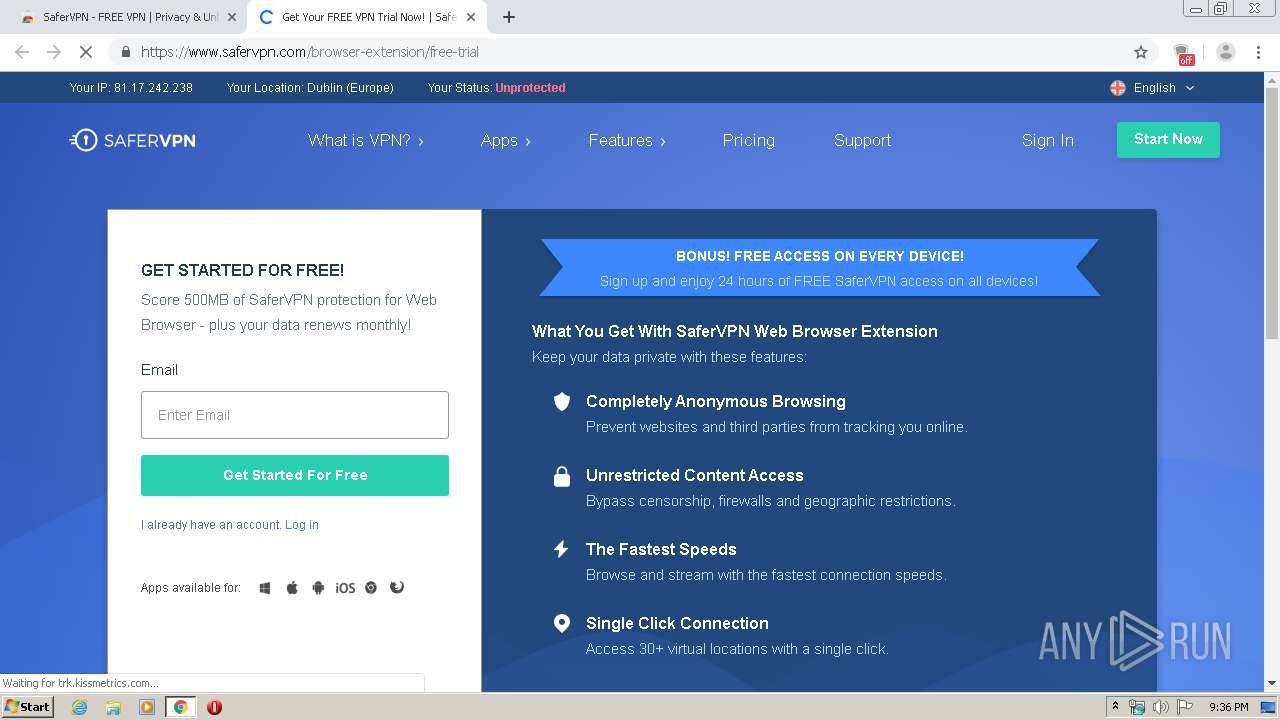Focus the Enter Email field

[x=295, y=415]
